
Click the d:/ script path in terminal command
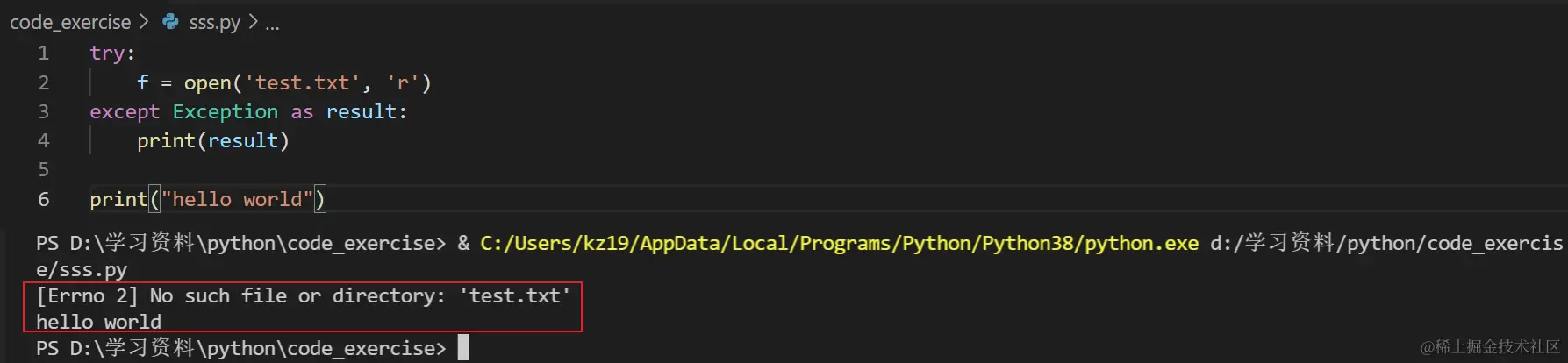click(x=1385, y=244)
